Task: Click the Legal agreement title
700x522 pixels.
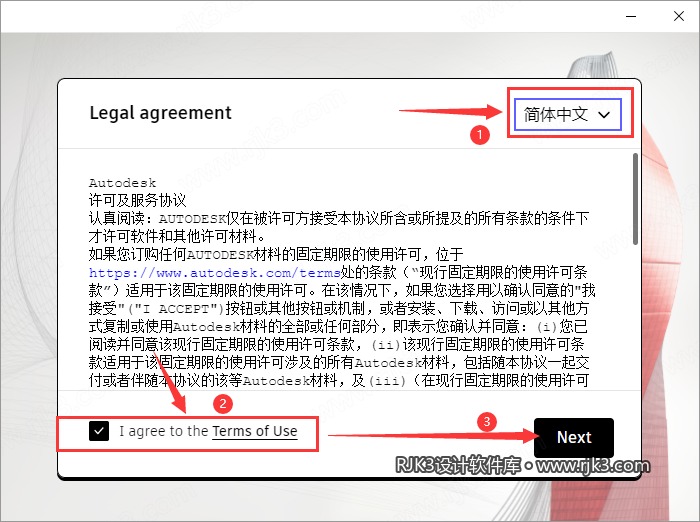Action: point(161,113)
